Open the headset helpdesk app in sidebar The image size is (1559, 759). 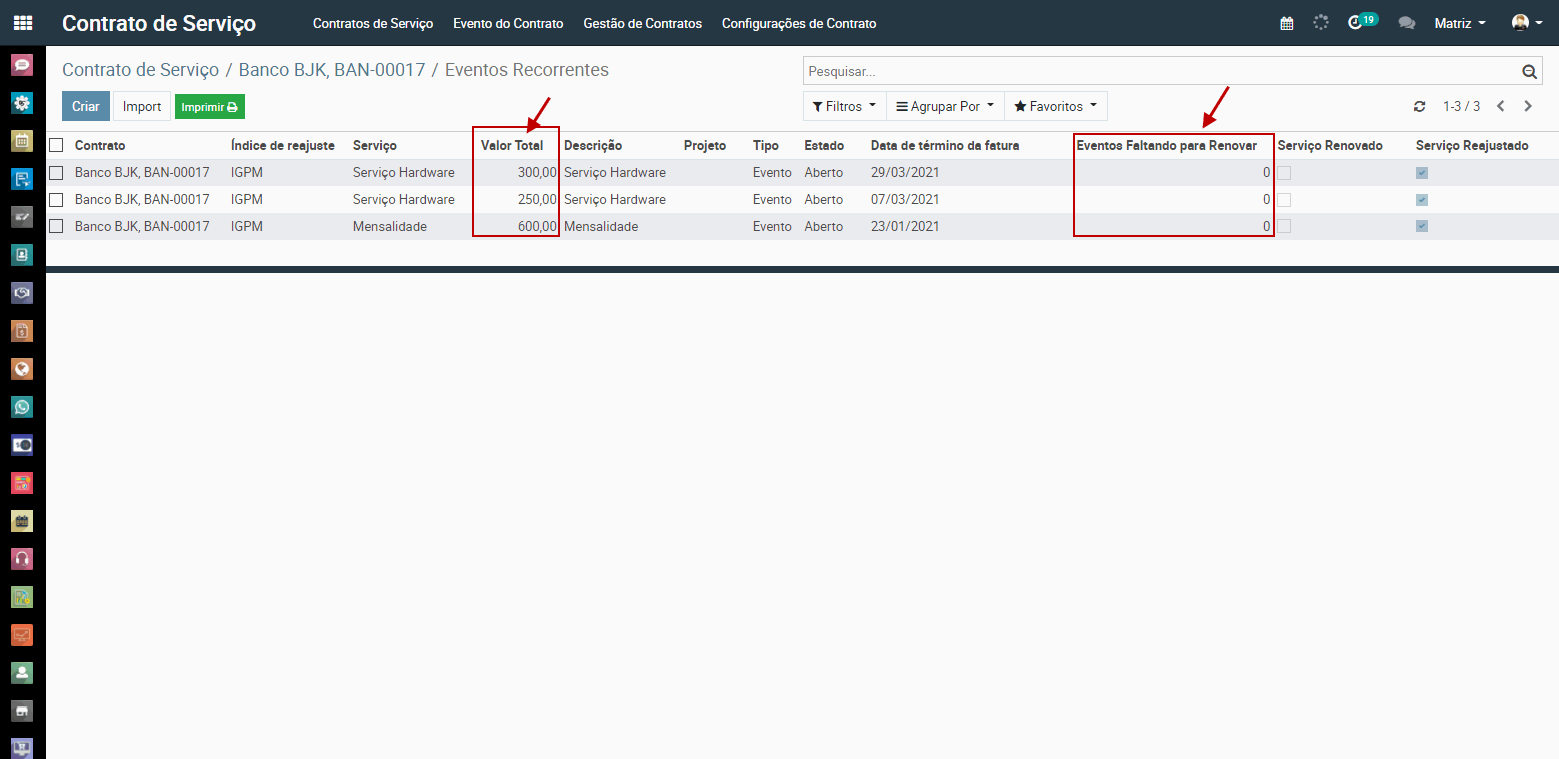tap(22, 558)
